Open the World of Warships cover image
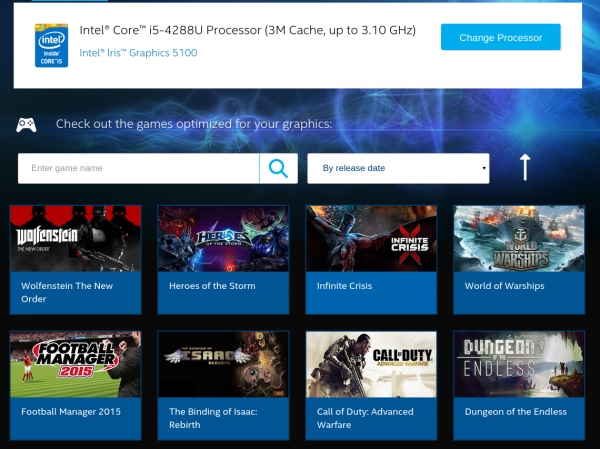This screenshot has height=449, width=600. coord(519,239)
